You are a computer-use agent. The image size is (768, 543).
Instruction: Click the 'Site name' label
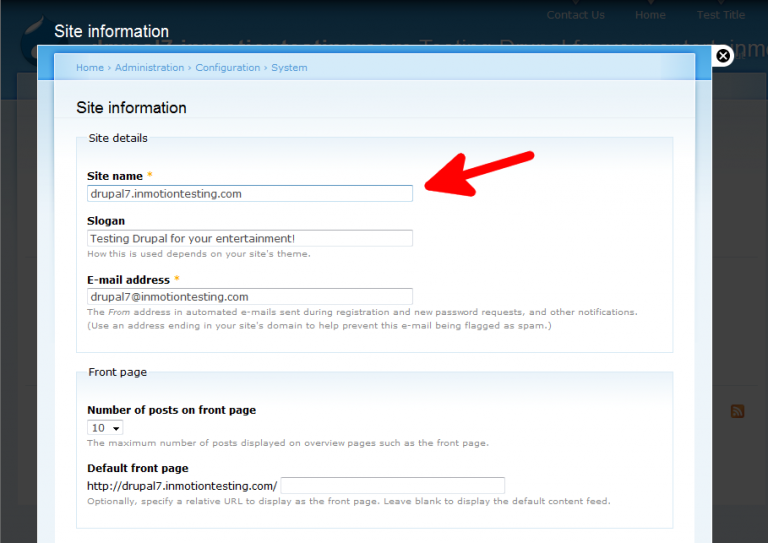click(115, 176)
